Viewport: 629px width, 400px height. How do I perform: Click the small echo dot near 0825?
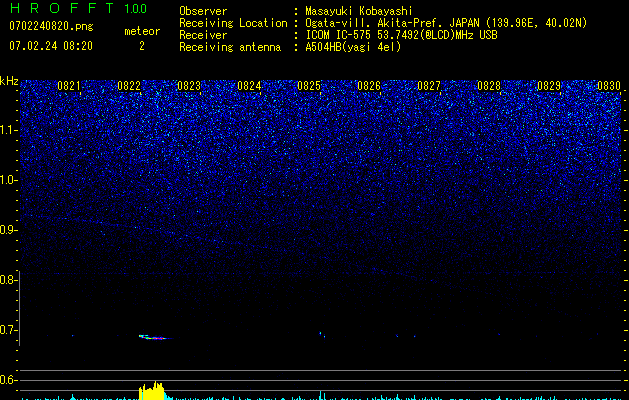click(x=321, y=333)
